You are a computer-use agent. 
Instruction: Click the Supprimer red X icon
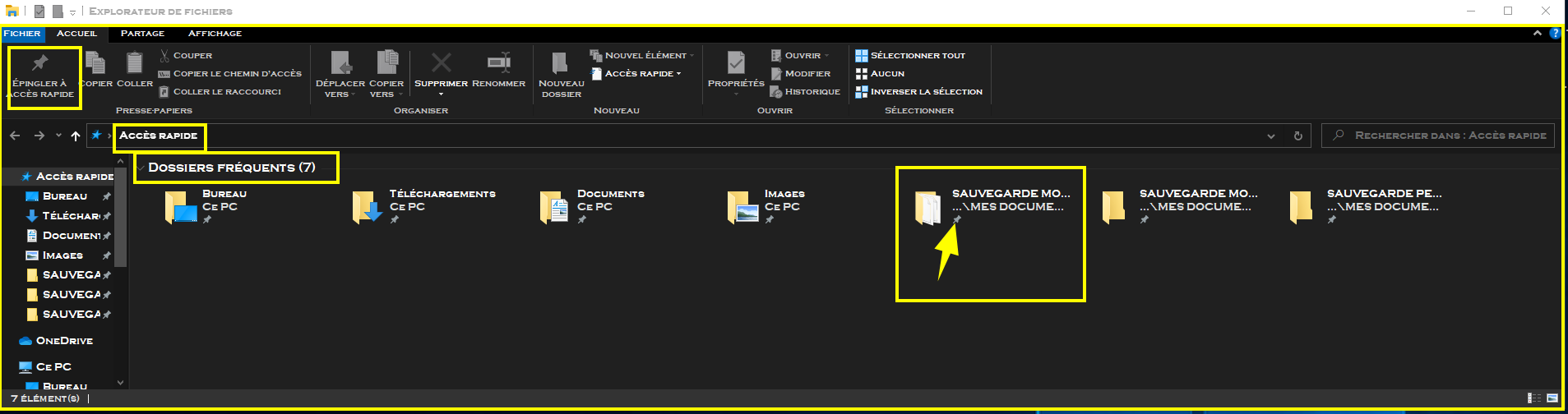click(442, 63)
